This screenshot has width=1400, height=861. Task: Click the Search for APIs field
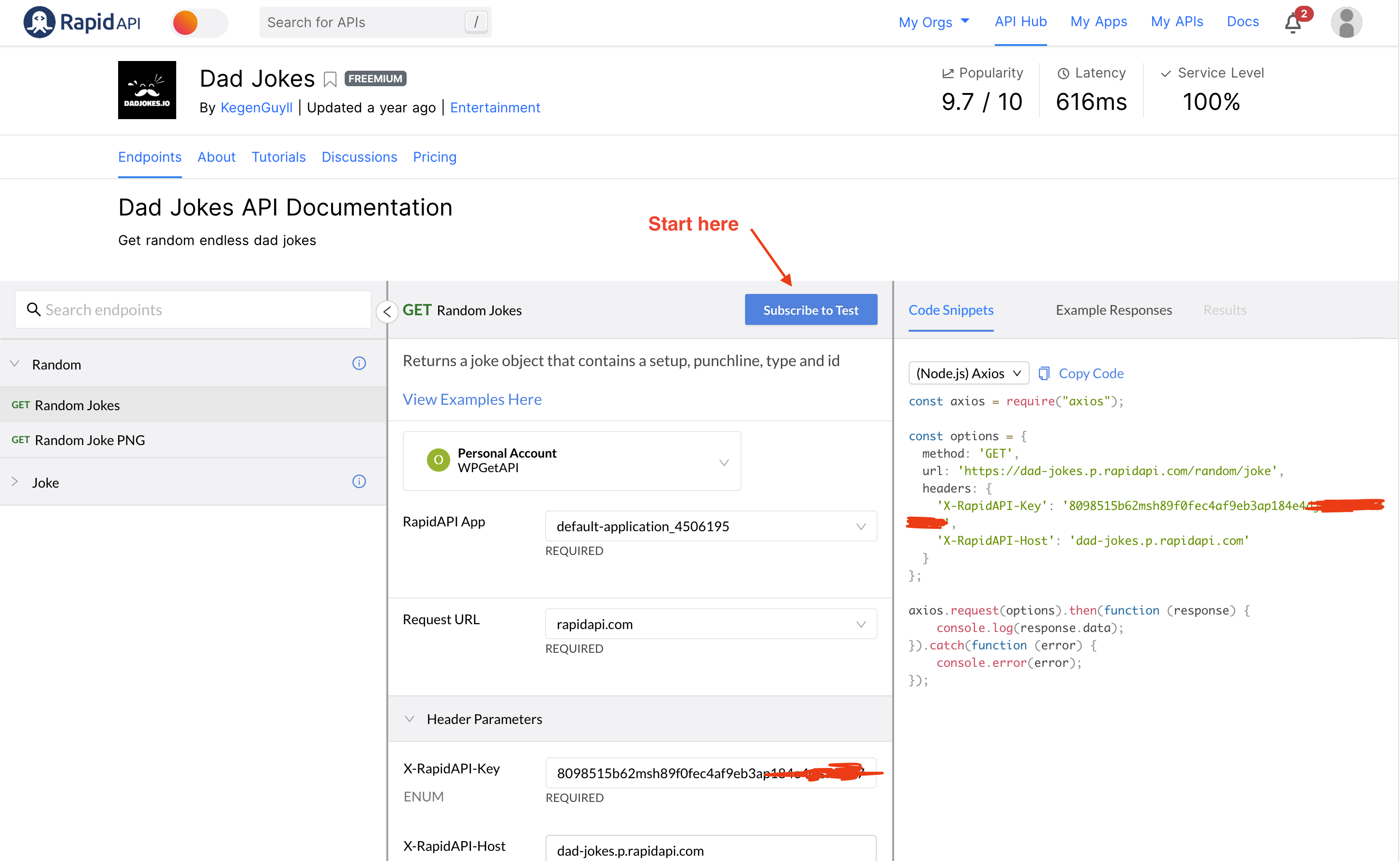tap(375, 22)
